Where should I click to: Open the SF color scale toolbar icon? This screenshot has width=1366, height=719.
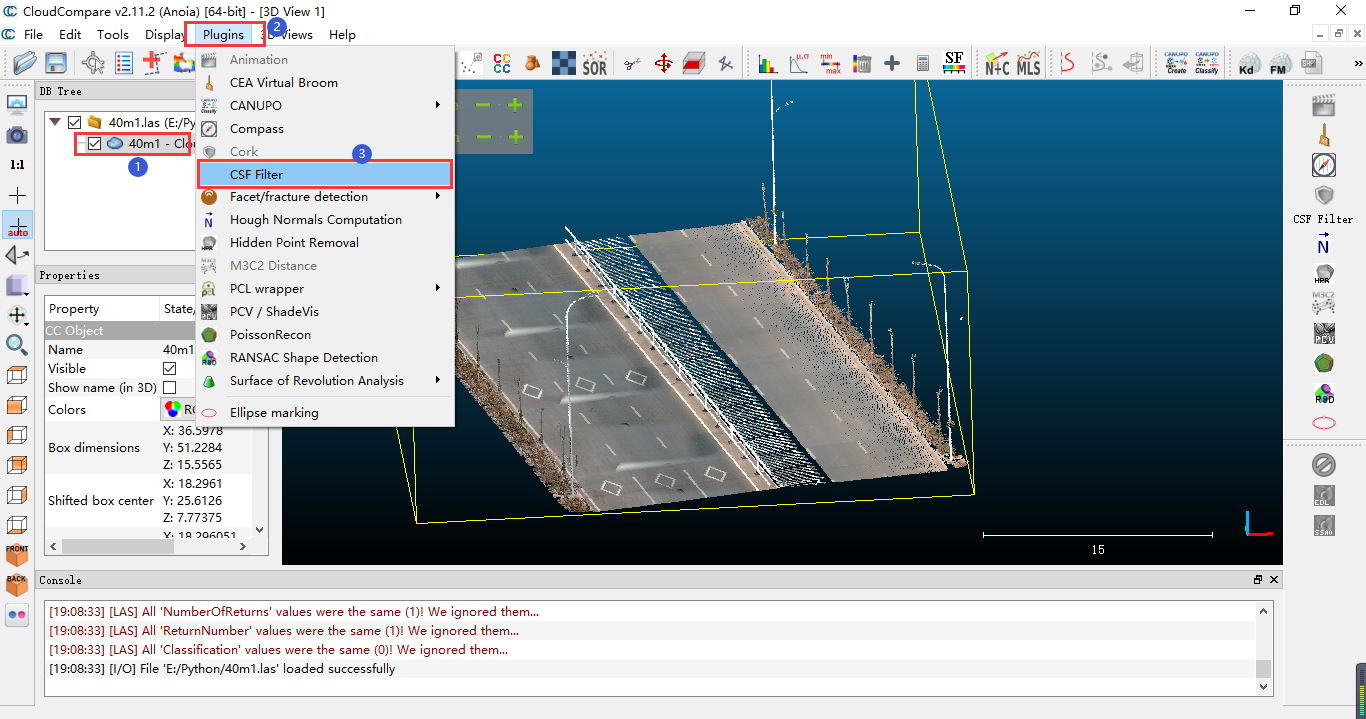[x=954, y=62]
